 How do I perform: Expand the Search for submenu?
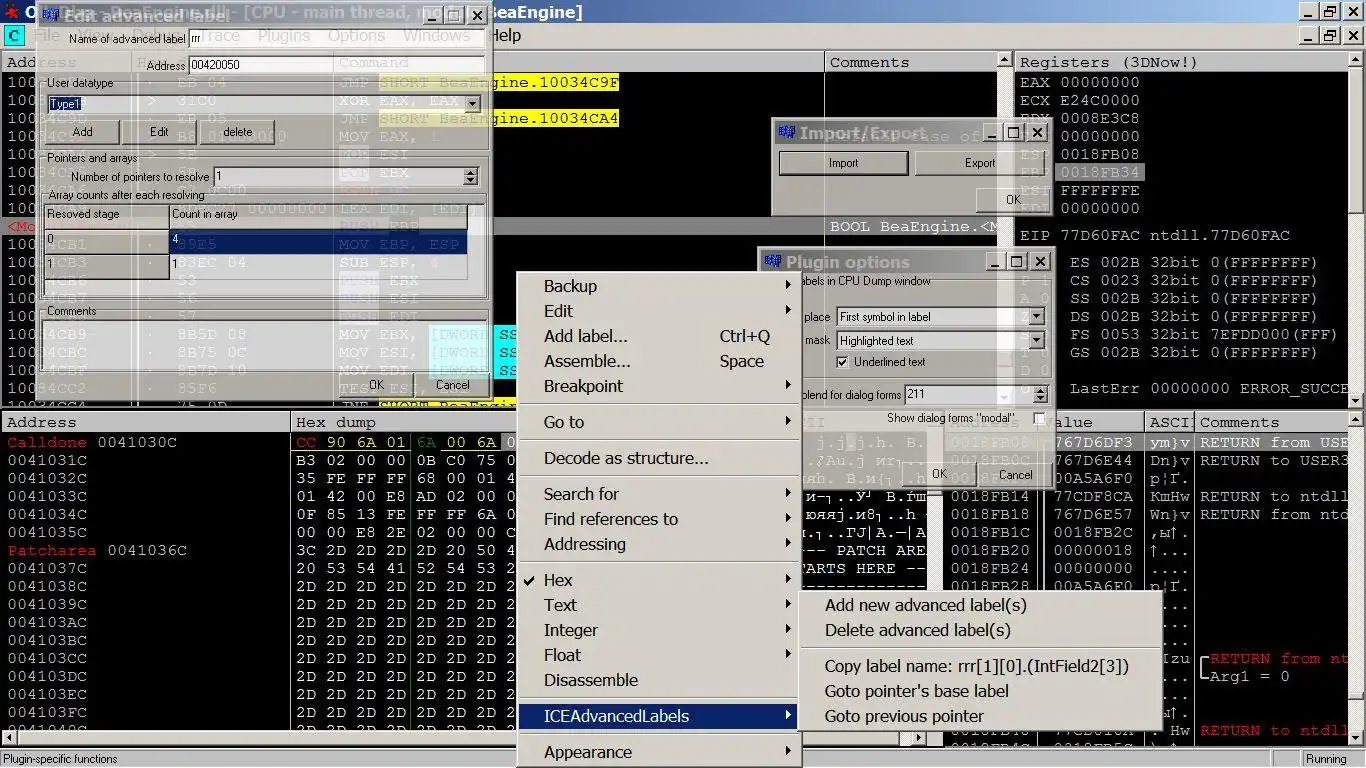[x=660, y=494]
